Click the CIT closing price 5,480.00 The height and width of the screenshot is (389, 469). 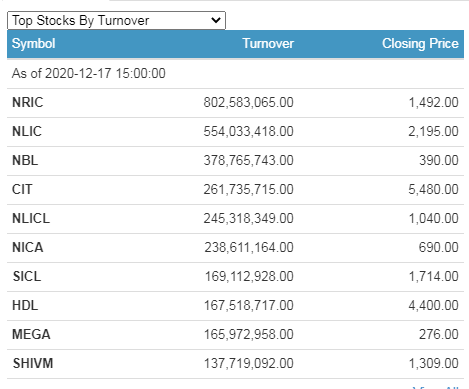coord(434,189)
